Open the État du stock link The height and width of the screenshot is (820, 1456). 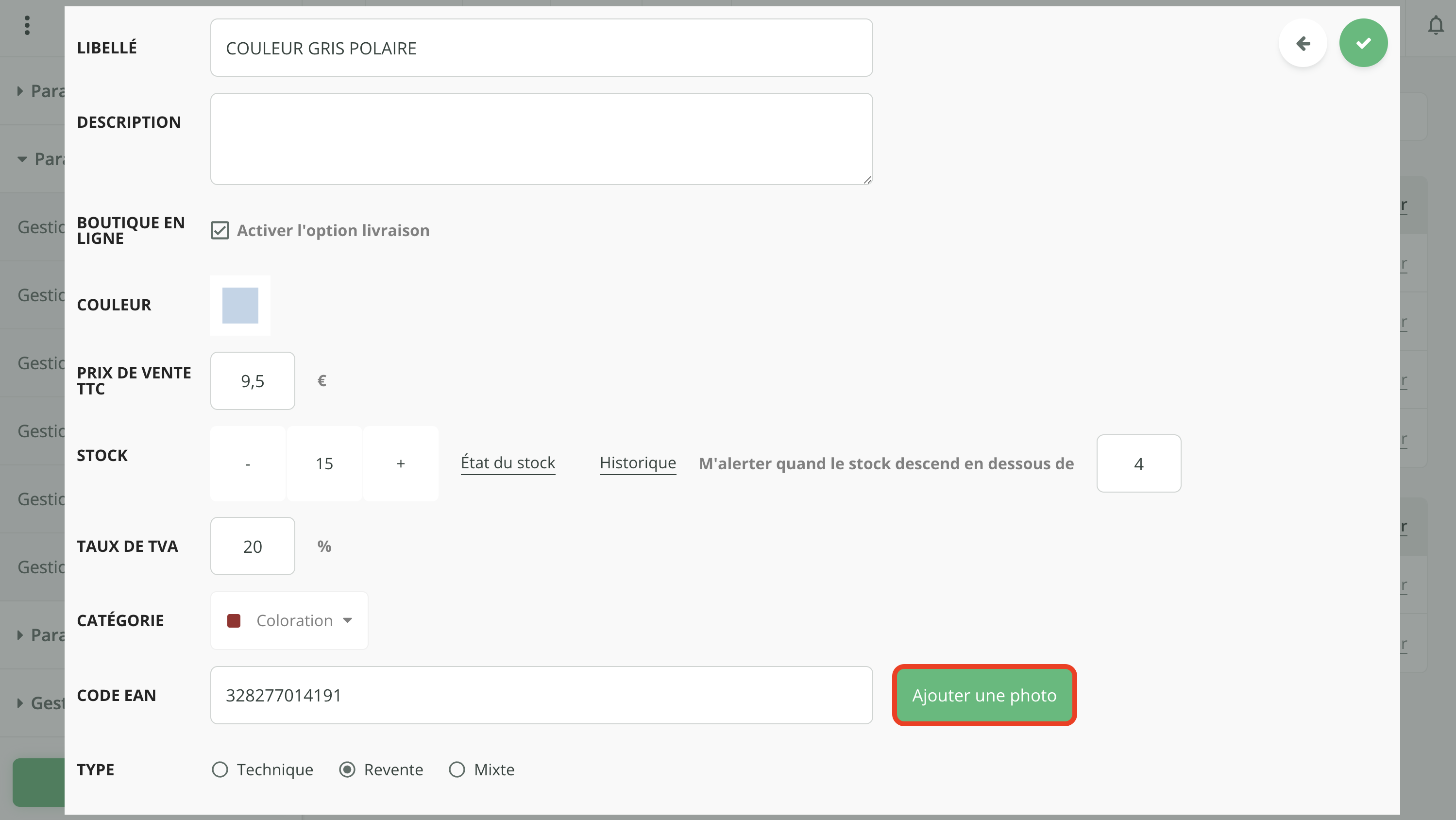point(508,462)
